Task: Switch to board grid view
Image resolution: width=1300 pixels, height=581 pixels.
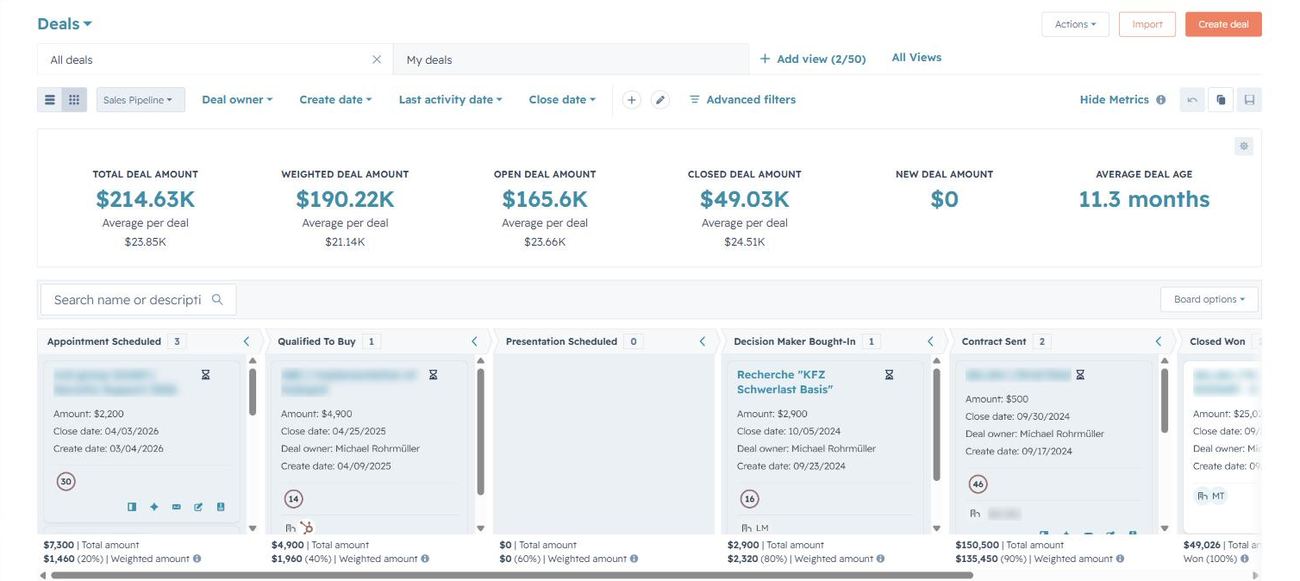Action: (74, 100)
